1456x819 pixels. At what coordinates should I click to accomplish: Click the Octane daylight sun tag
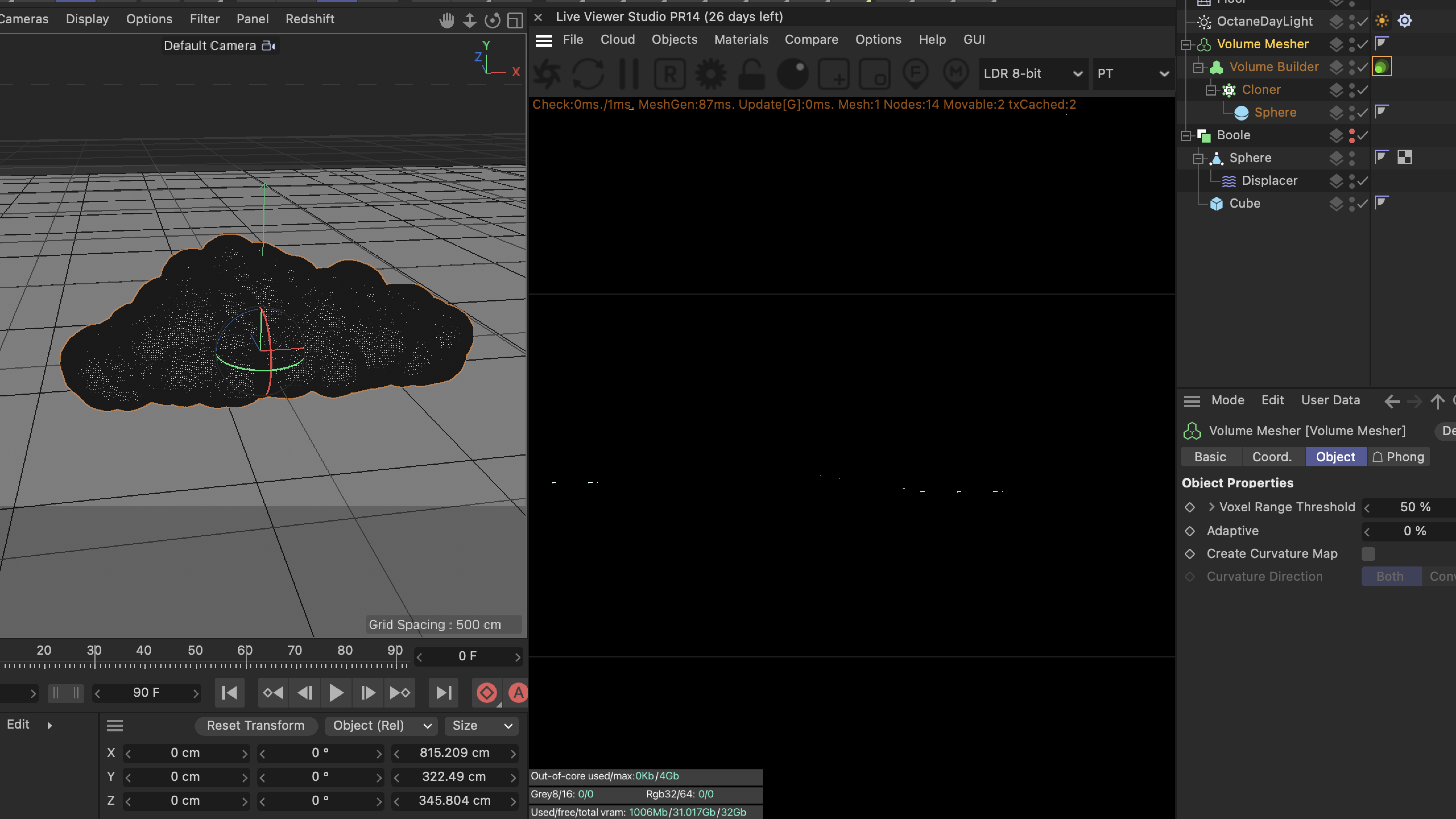[1382, 21]
